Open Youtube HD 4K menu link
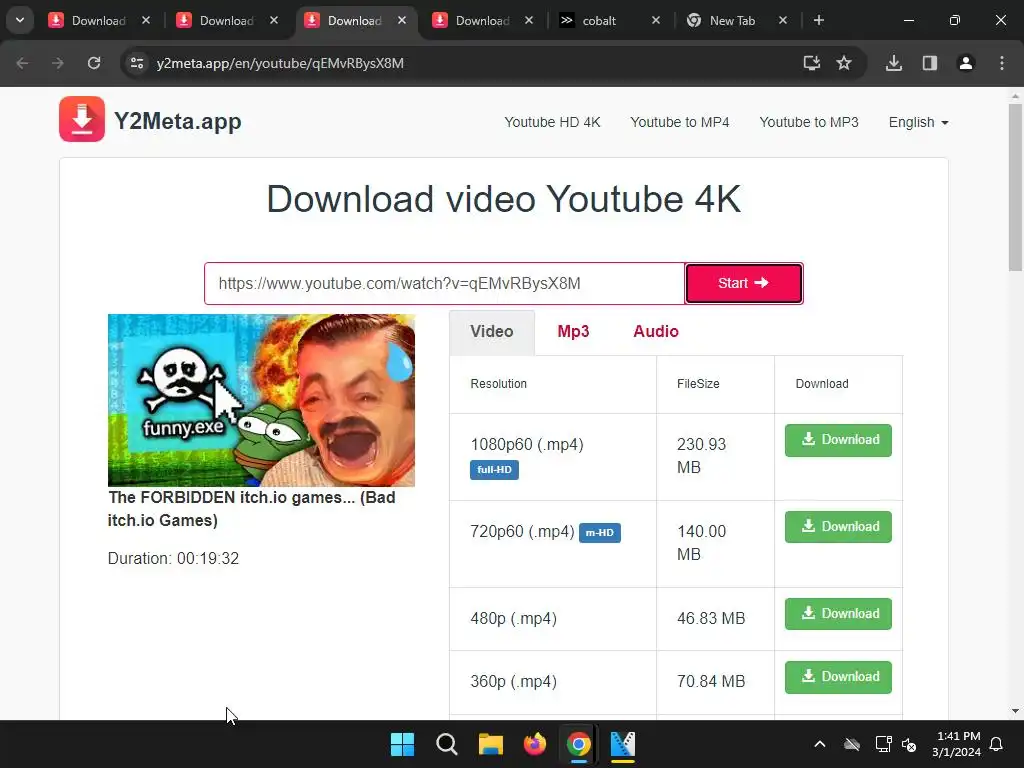This screenshot has width=1024, height=768. coord(552,122)
